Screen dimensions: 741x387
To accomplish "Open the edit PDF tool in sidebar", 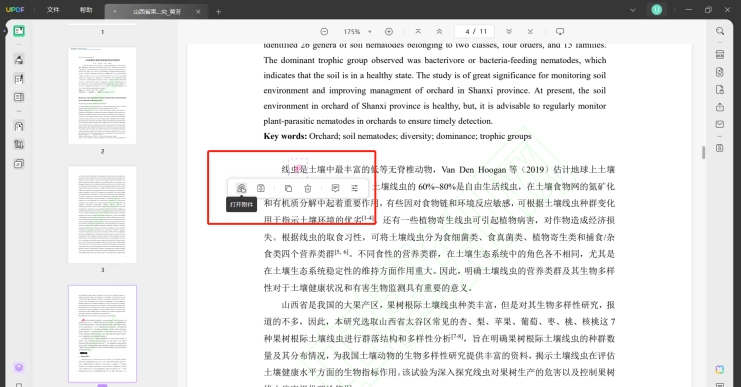I will click(19, 79).
